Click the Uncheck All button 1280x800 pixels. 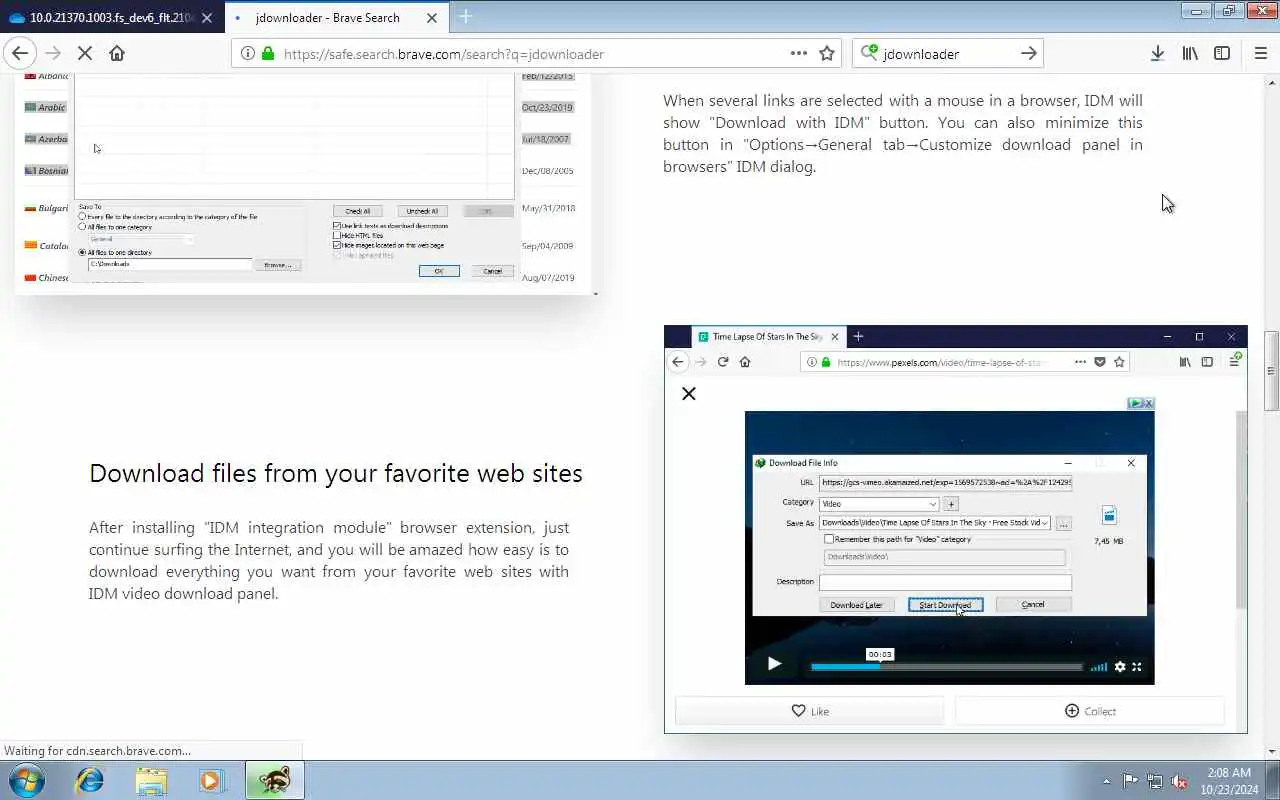coord(421,211)
